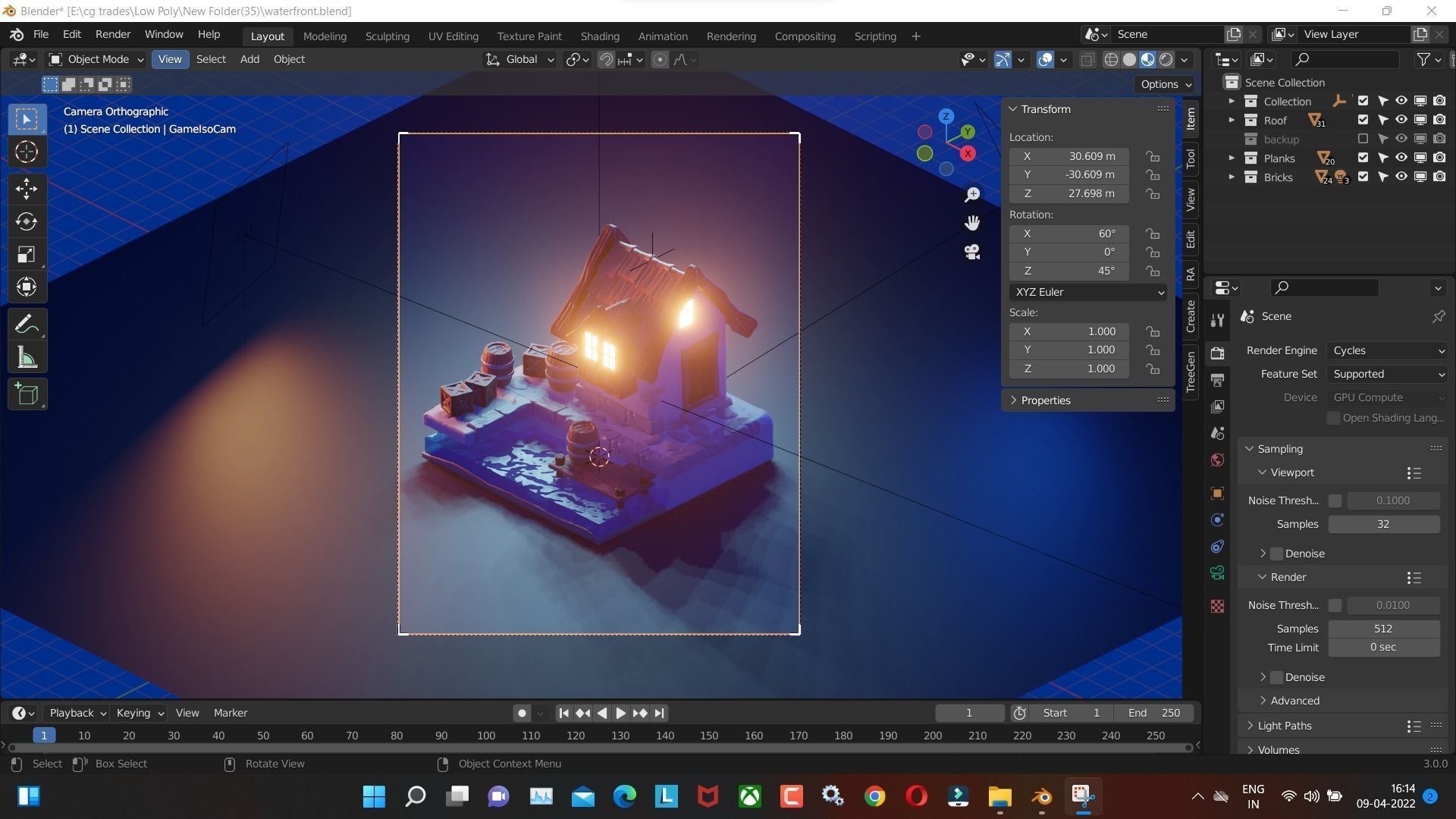
Task: Open the XYZ Euler rotation mode dropdown
Action: click(x=1087, y=292)
